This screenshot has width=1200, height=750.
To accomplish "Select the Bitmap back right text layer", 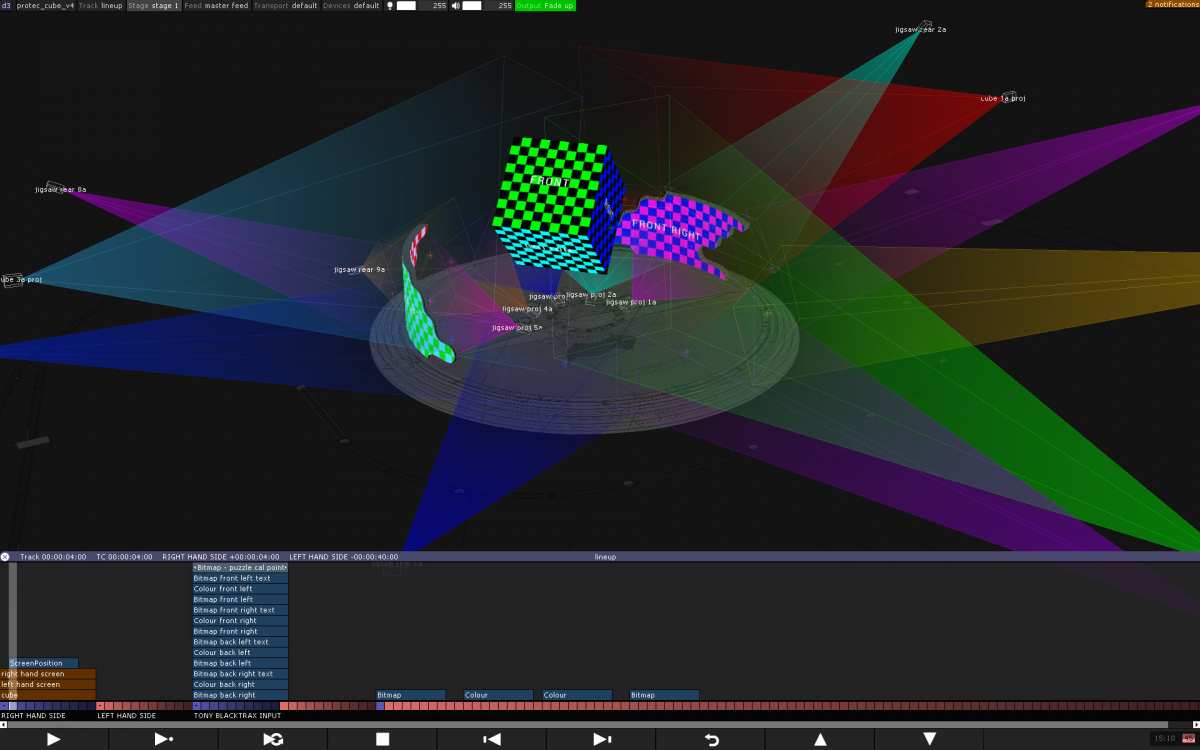I will click(240, 674).
